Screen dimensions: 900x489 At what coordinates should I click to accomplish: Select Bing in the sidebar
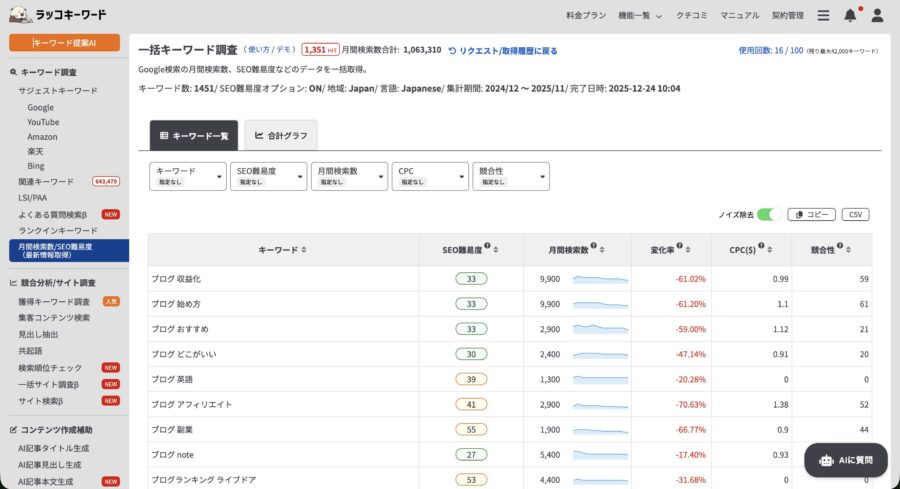tap(36, 166)
